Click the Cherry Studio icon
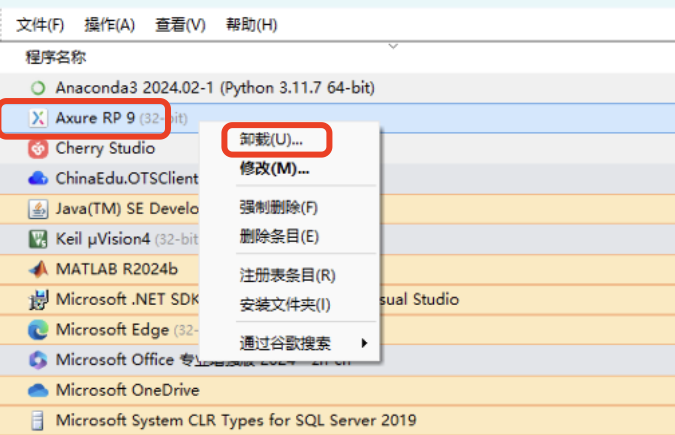The width and height of the screenshot is (675, 435). point(38,149)
